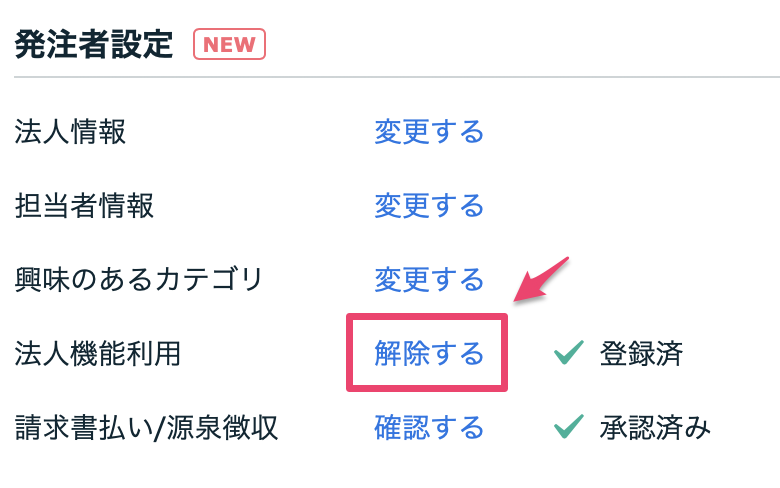Click the green checkmark beside 登録済
780x488 pixels.
(x=568, y=353)
